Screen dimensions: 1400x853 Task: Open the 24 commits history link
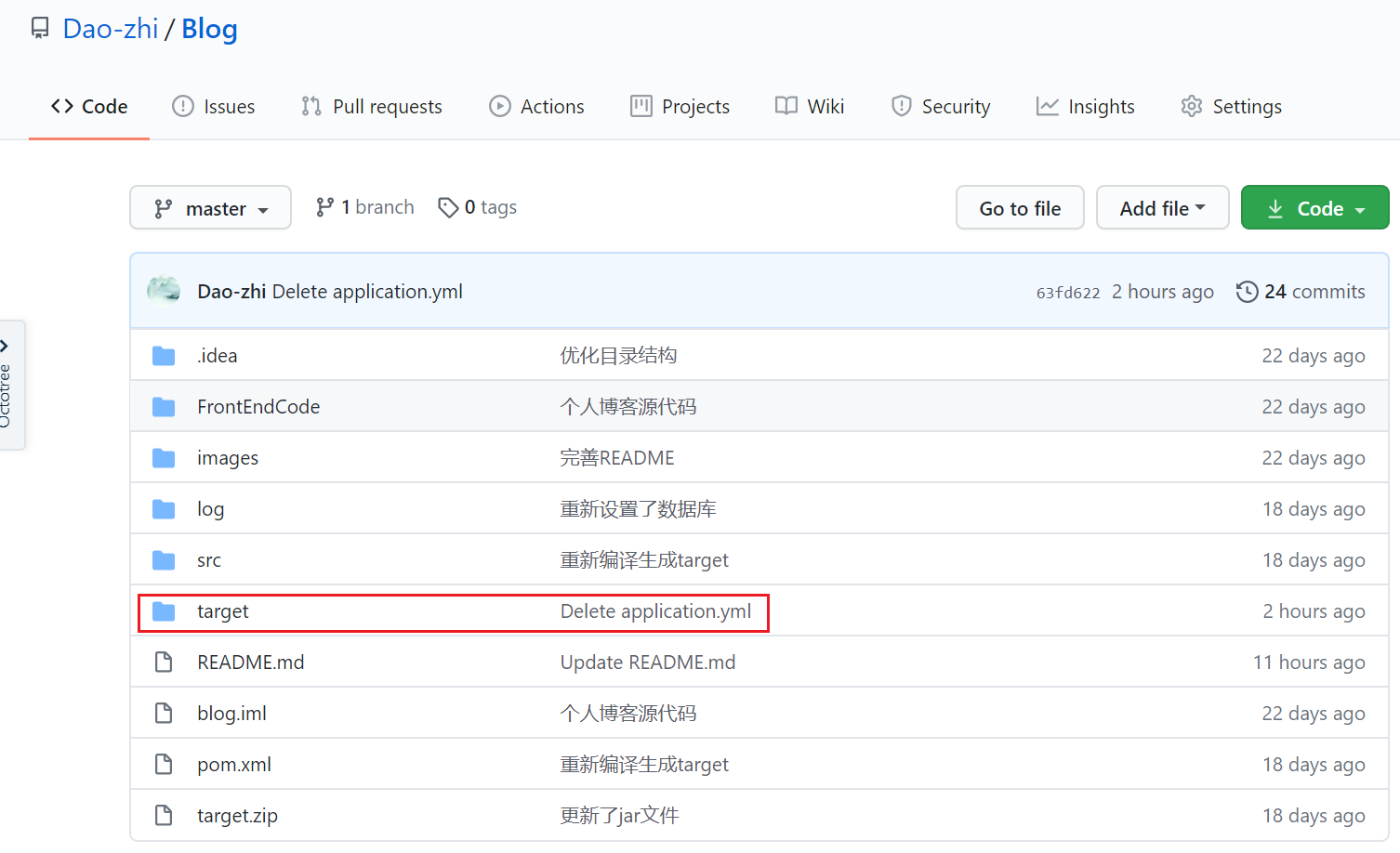pos(1301,292)
